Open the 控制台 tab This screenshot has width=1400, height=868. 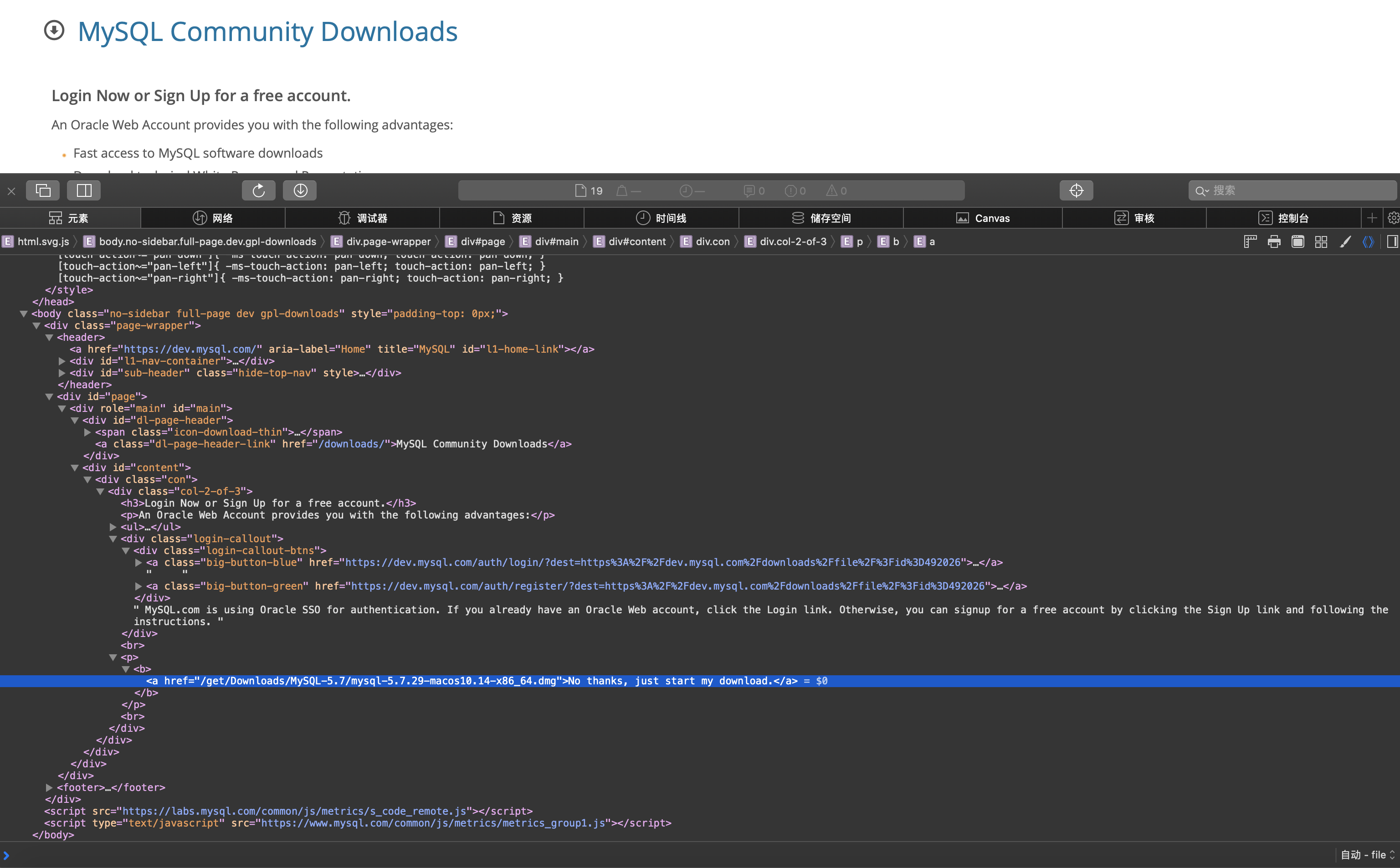1283,218
